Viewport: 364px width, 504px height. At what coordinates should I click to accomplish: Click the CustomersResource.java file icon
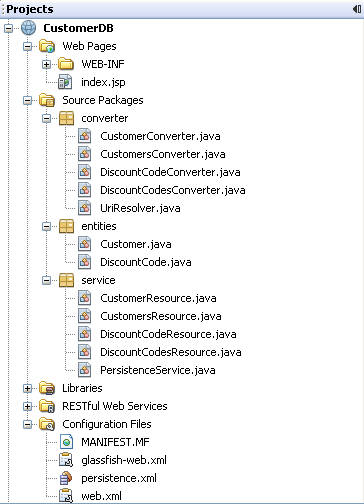coord(85,316)
